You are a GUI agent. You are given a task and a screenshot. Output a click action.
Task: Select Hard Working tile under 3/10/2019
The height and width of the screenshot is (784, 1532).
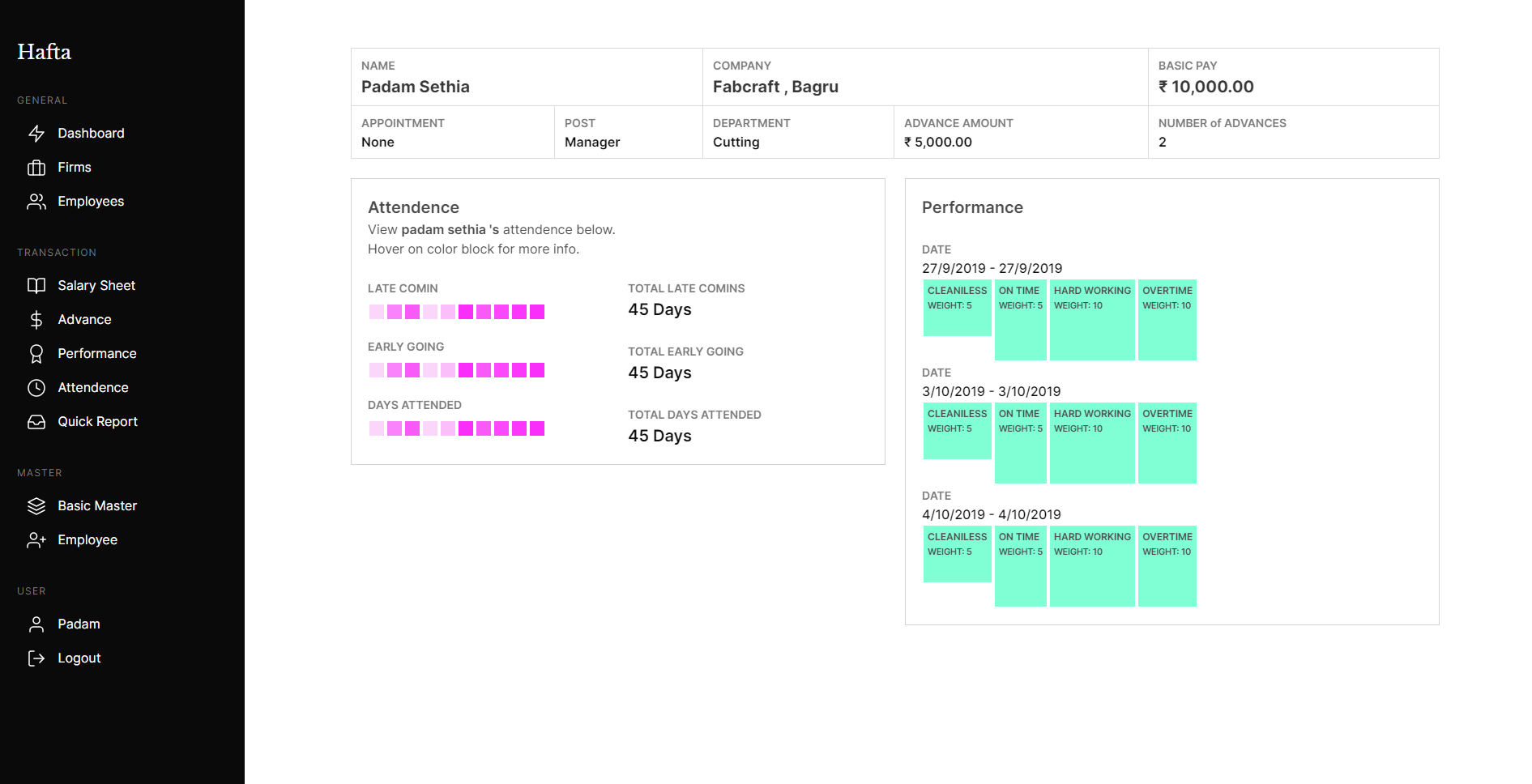point(1091,442)
